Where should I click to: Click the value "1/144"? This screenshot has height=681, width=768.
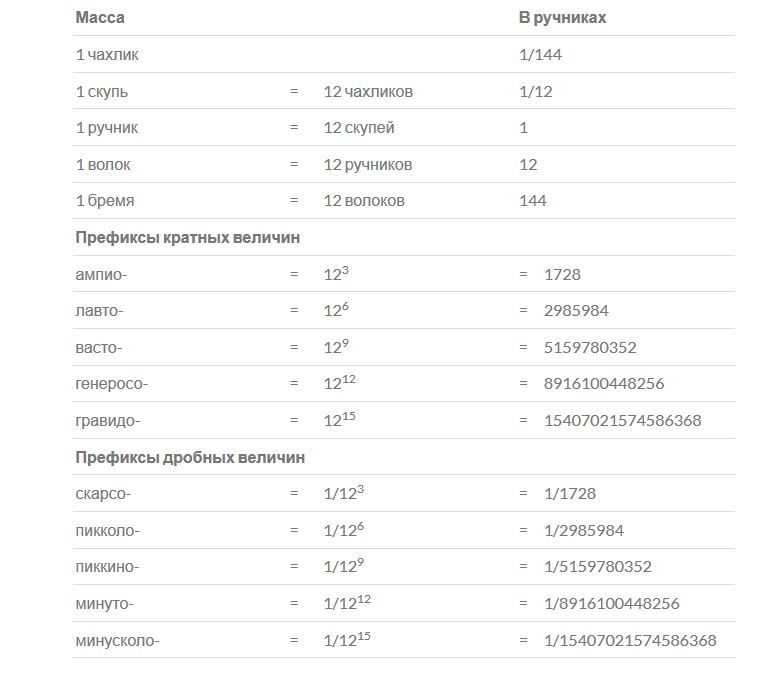[x=540, y=55]
